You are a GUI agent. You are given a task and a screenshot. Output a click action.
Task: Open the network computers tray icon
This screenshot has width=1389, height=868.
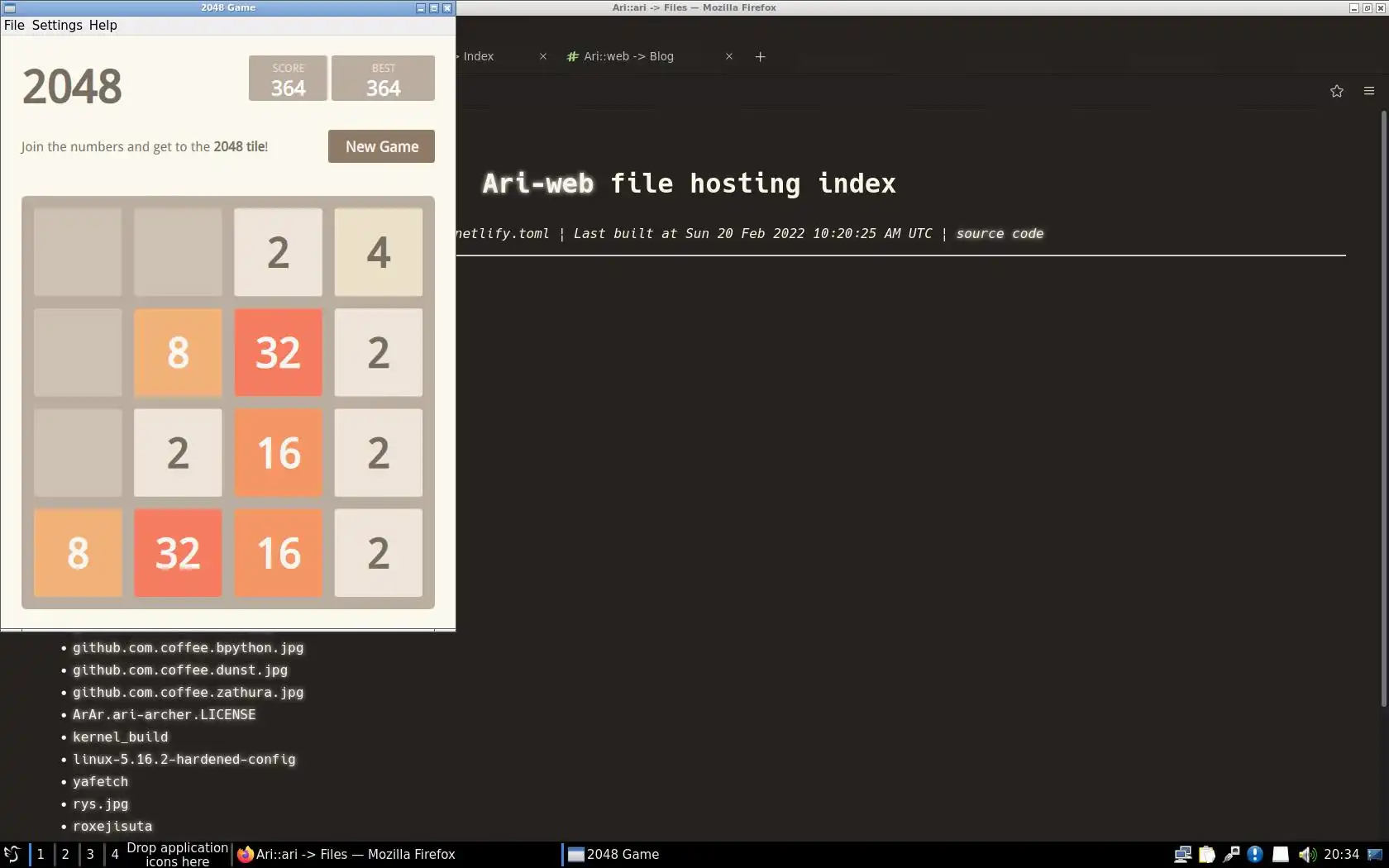[x=1182, y=854]
